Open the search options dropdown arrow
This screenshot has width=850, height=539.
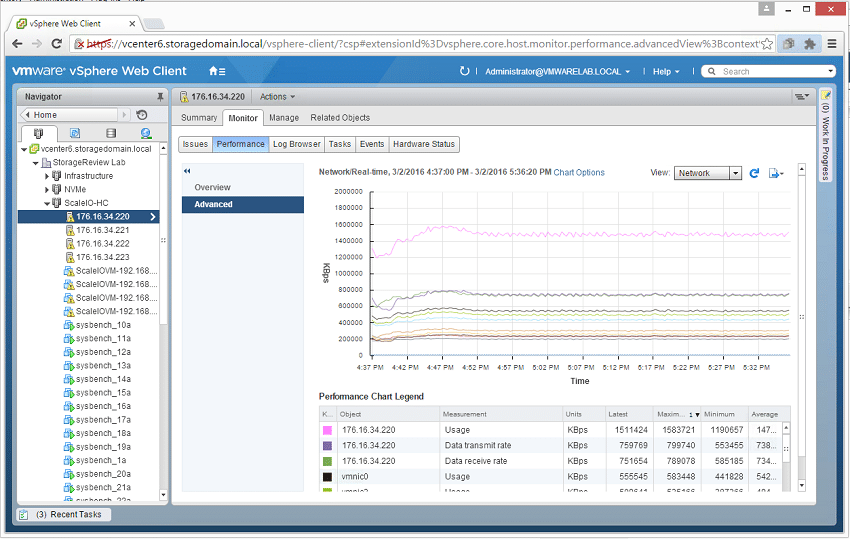click(830, 71)
